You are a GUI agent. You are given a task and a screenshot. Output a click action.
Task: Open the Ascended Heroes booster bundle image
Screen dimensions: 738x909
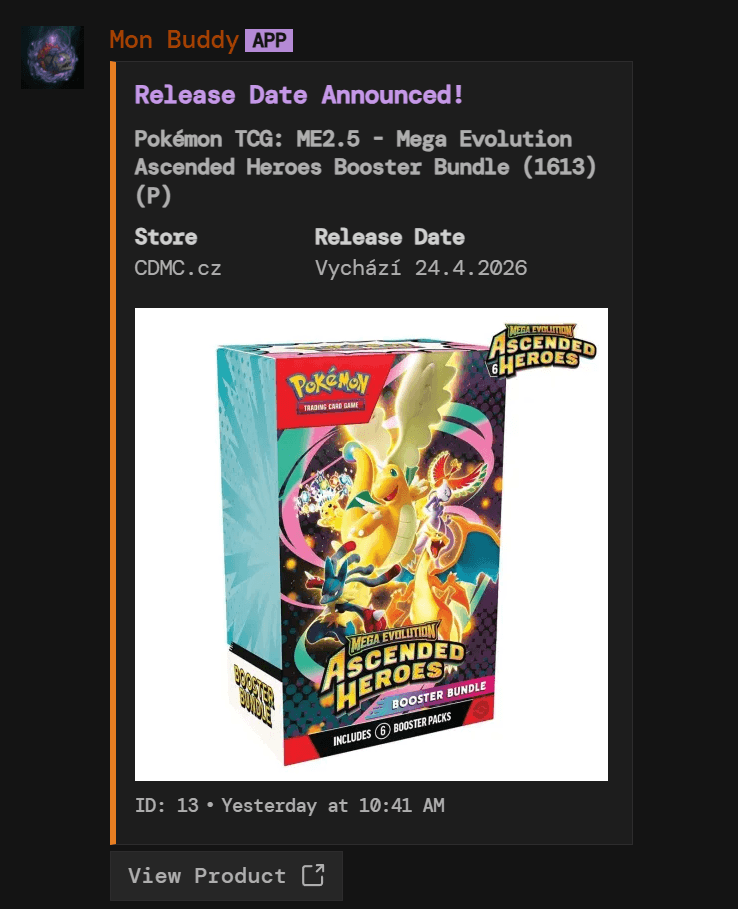pyautogui.click(x=371, y=544)
